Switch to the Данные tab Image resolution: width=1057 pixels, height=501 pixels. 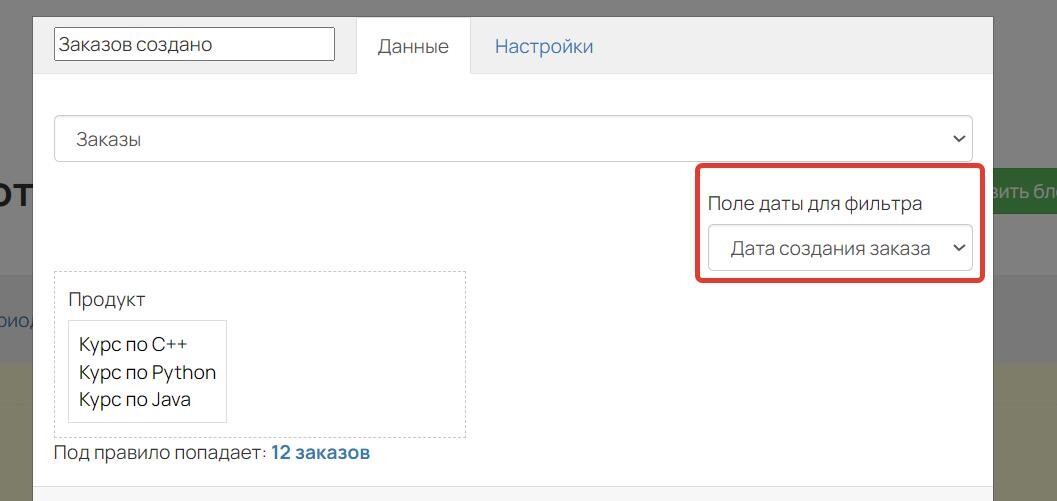413,46
